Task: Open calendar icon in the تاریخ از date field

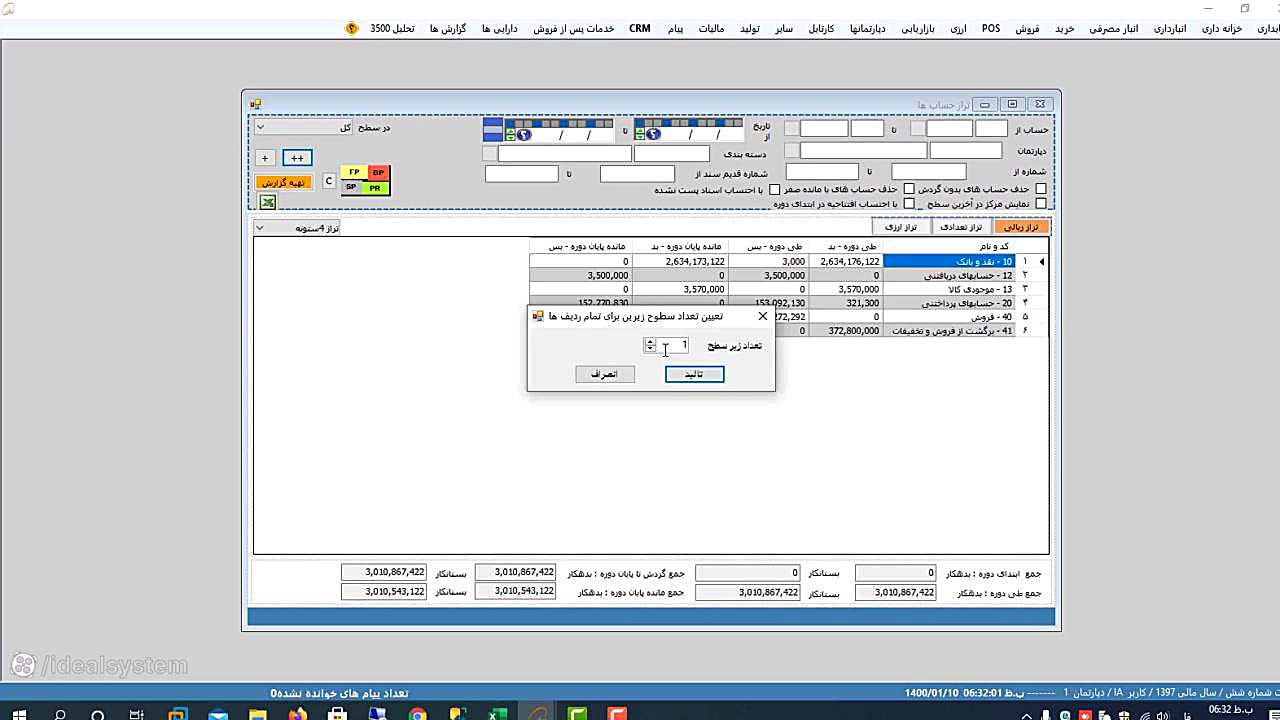Action: pos(653,134)
